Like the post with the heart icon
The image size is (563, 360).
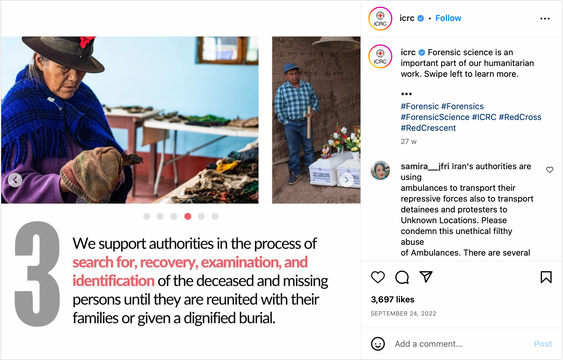point(378,277)
